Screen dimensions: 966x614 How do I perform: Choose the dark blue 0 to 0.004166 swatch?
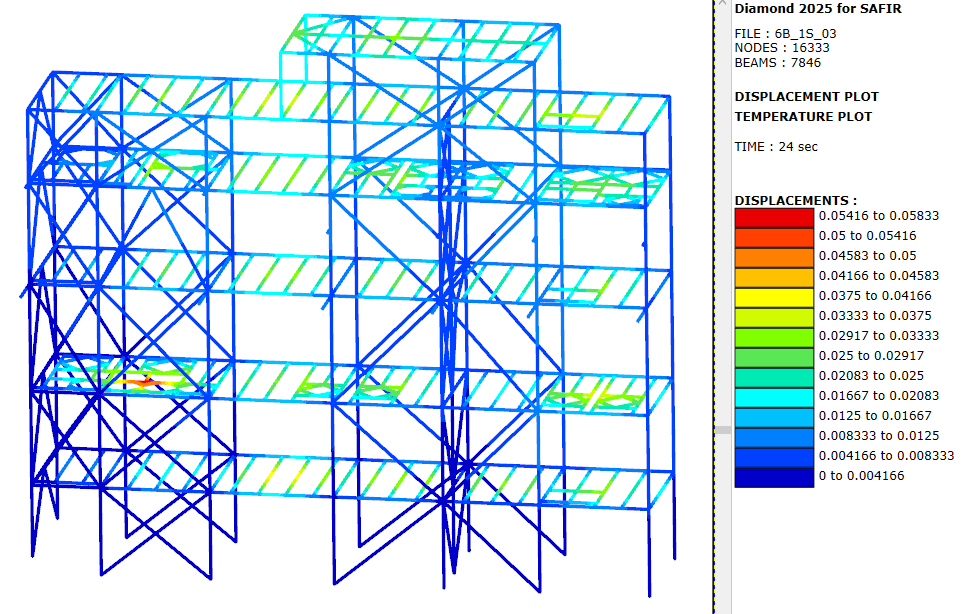point(774,477)
